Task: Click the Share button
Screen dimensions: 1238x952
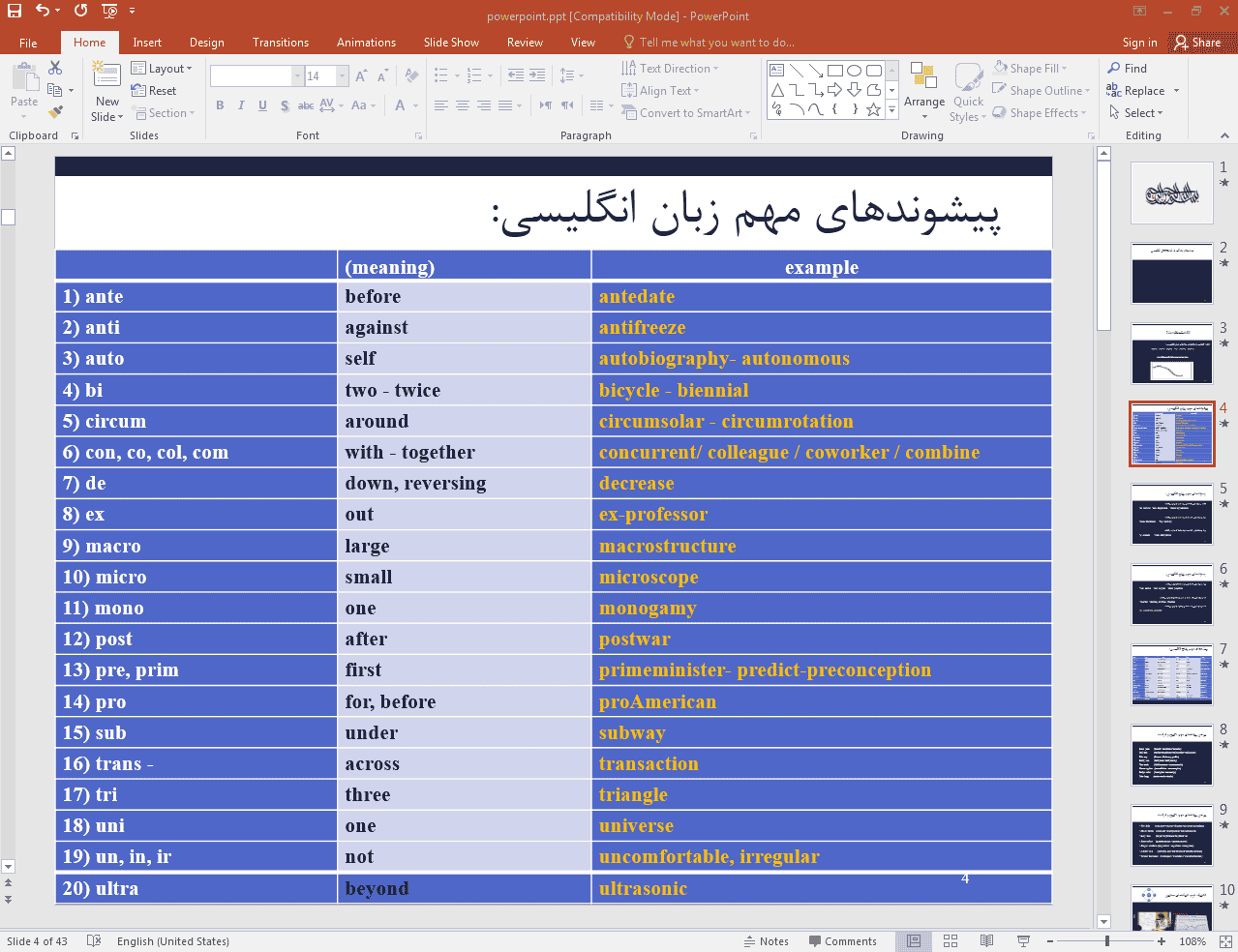Action: (x=1197, y=43)
